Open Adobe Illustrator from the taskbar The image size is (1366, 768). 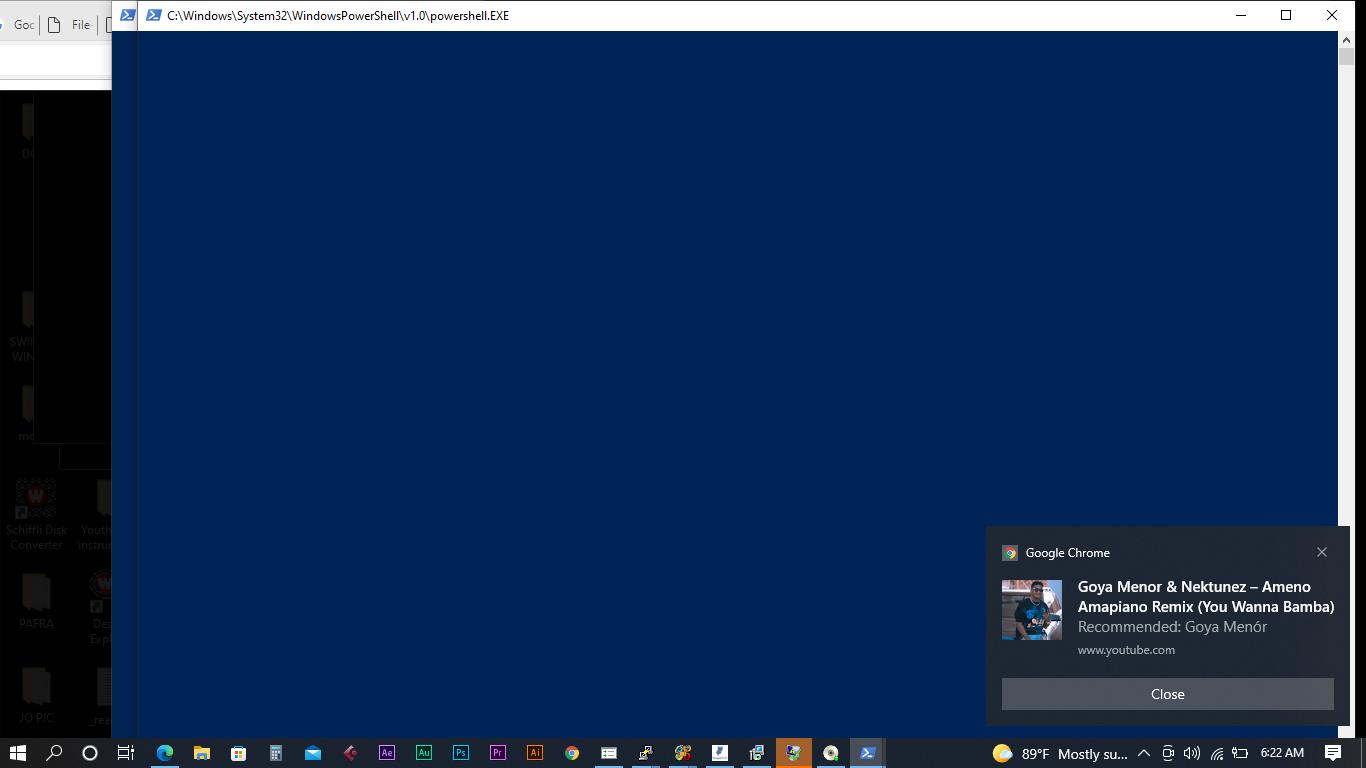click(535, 753)
